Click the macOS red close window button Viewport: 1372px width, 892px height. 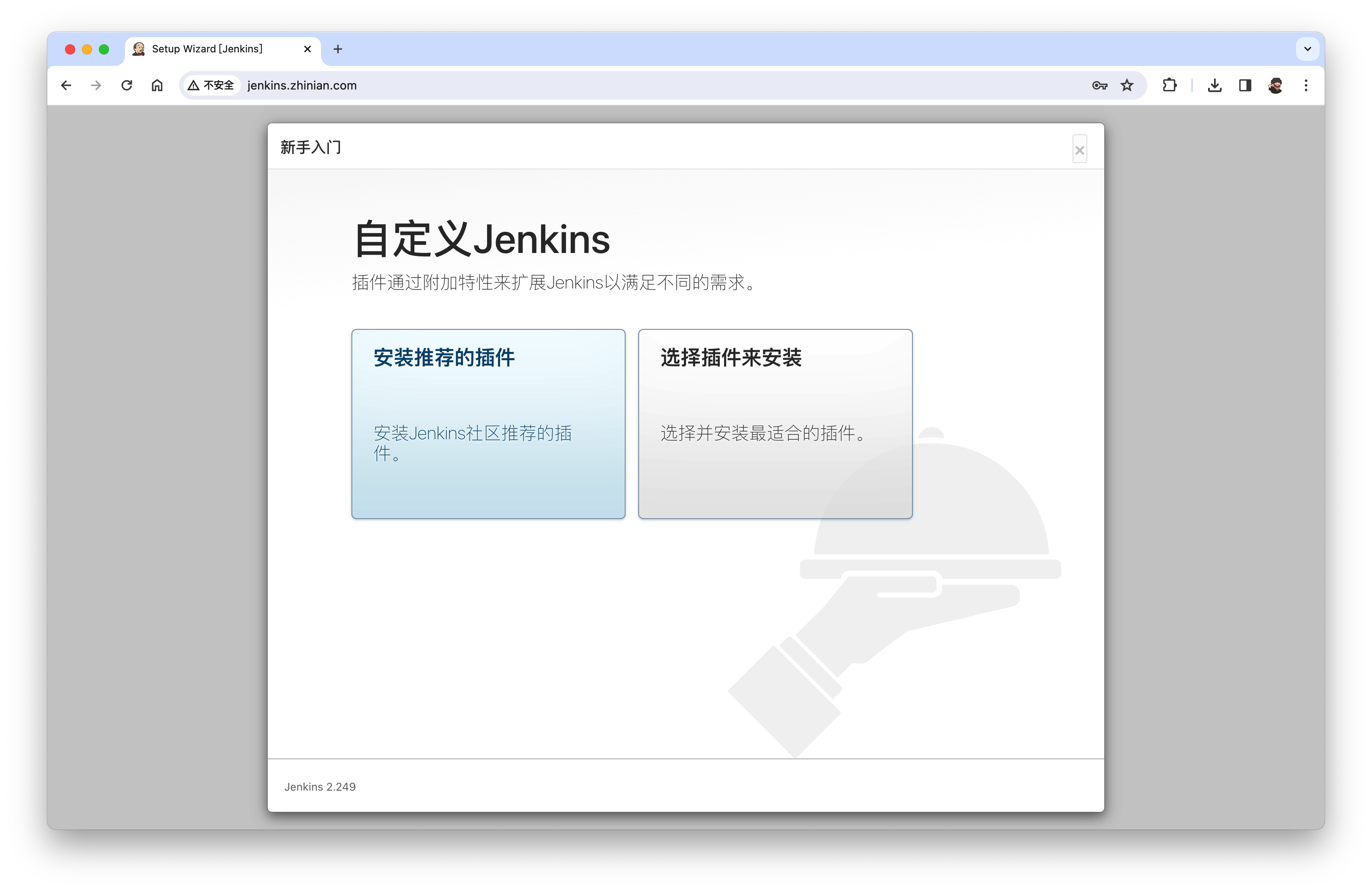point(70,49)
